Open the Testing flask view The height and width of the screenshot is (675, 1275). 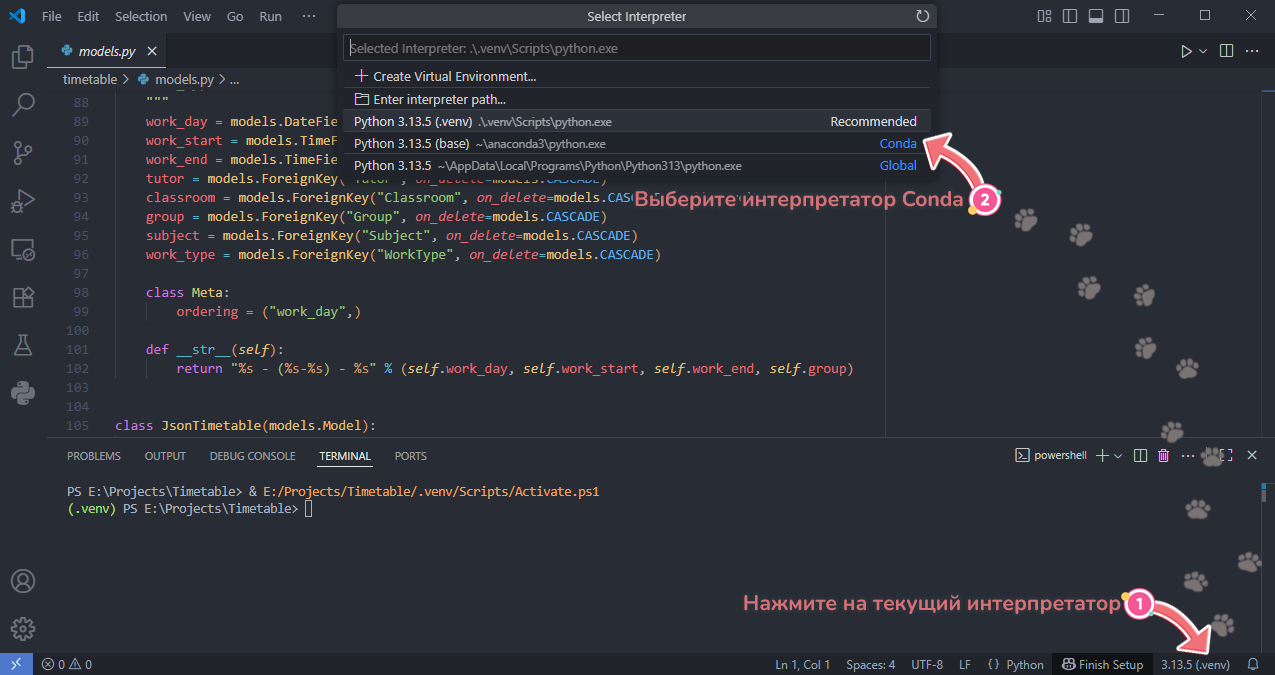(x=22, y=345)
